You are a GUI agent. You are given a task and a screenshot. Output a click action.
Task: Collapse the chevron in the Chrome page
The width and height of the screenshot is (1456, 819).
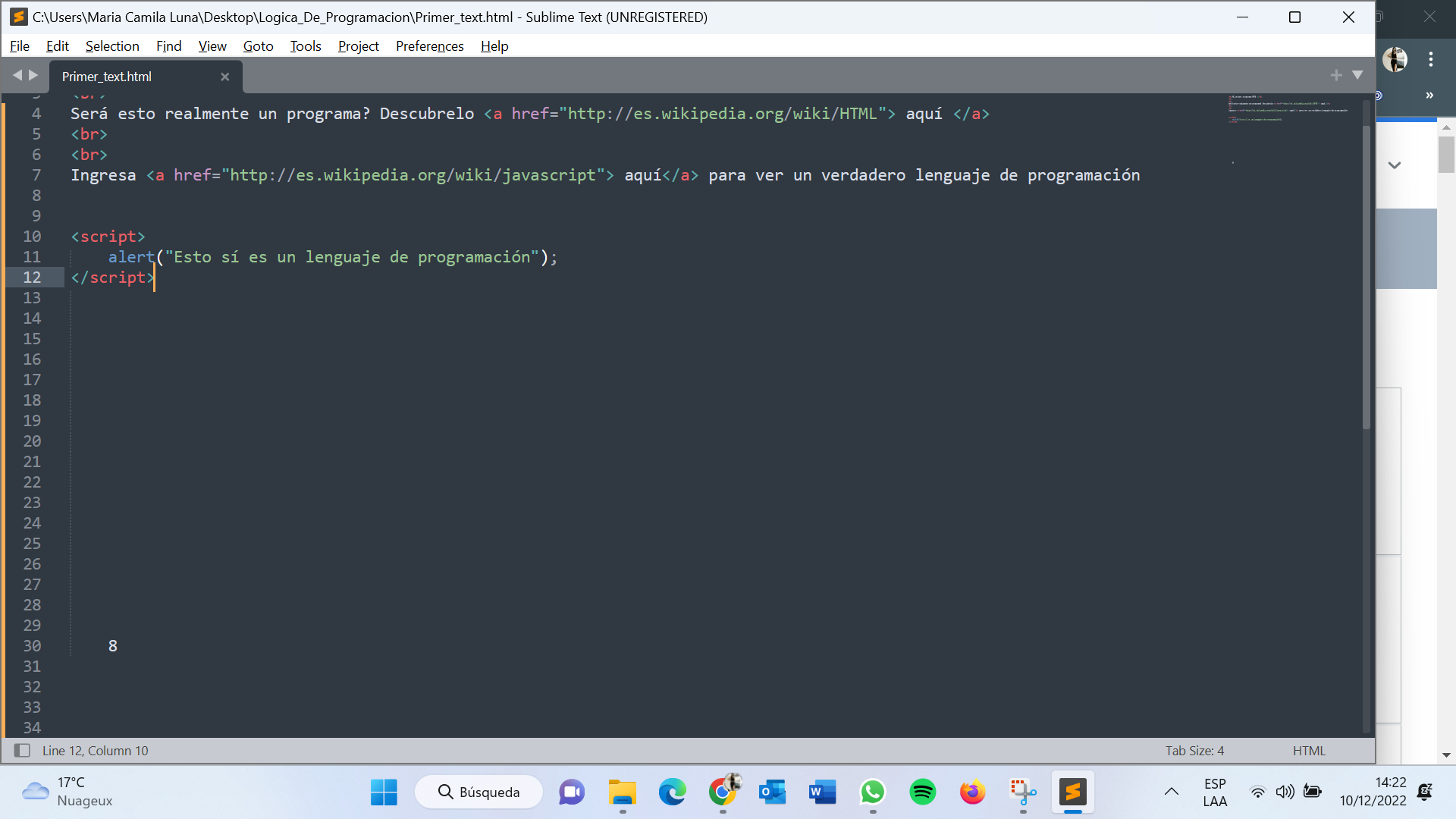tap(1395, 165)
